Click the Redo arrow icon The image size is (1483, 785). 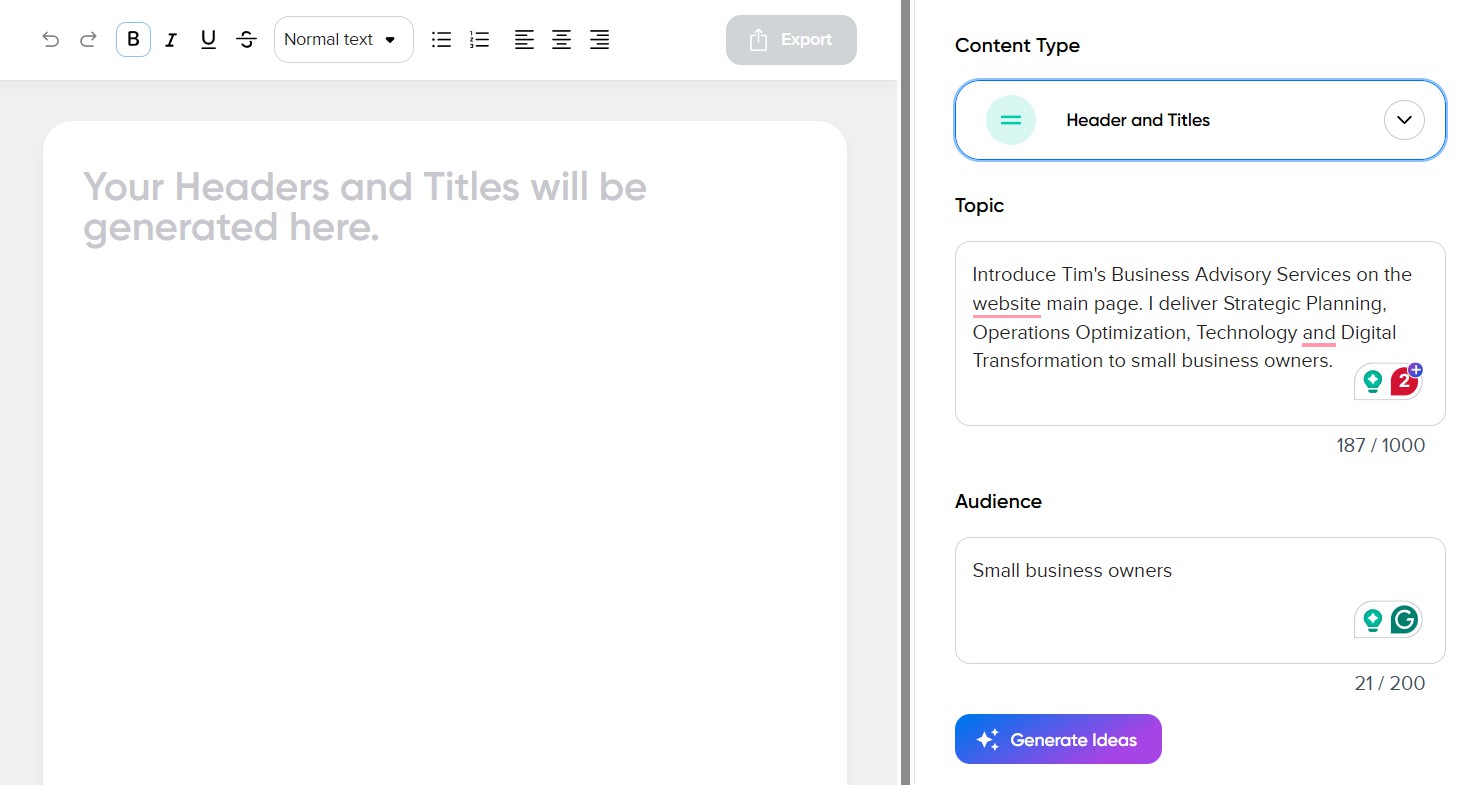point(88,40)
